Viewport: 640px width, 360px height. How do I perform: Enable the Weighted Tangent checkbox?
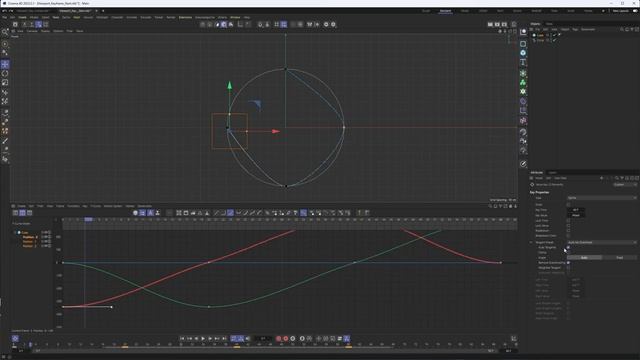(568, 268)
